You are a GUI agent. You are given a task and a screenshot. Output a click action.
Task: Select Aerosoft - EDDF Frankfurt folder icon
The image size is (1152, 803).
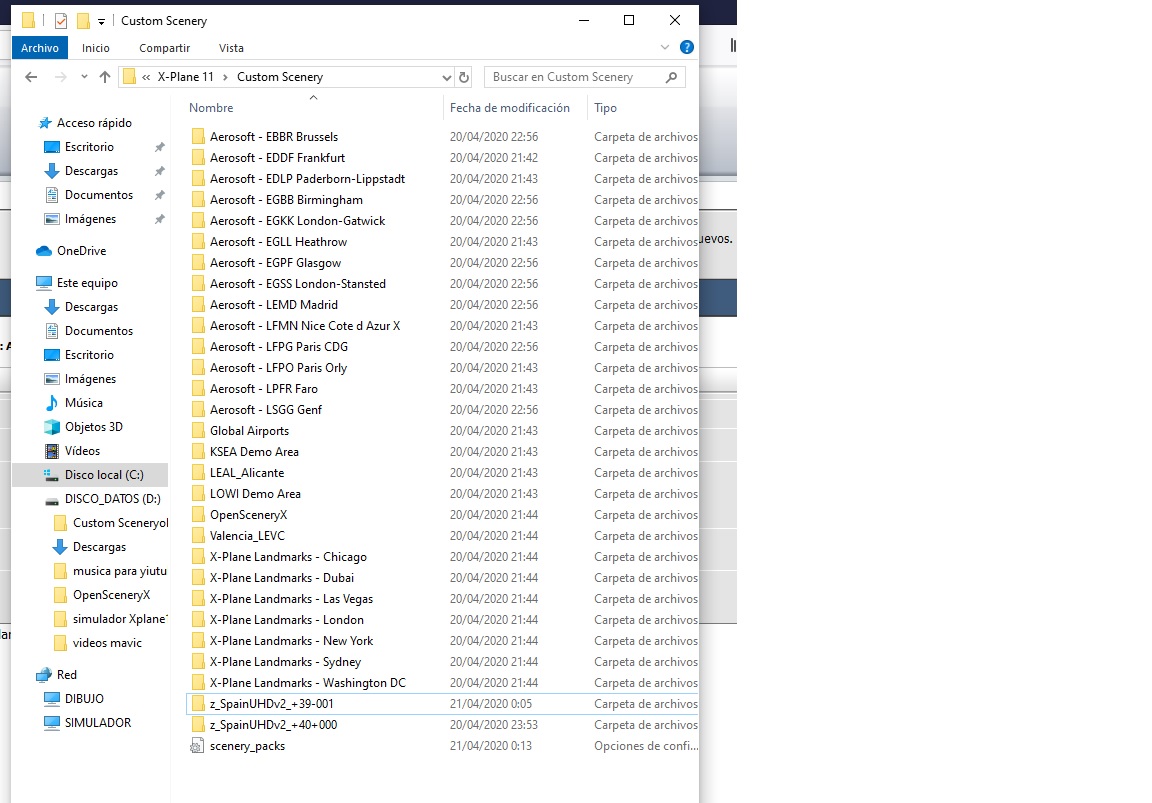point(198,158)
